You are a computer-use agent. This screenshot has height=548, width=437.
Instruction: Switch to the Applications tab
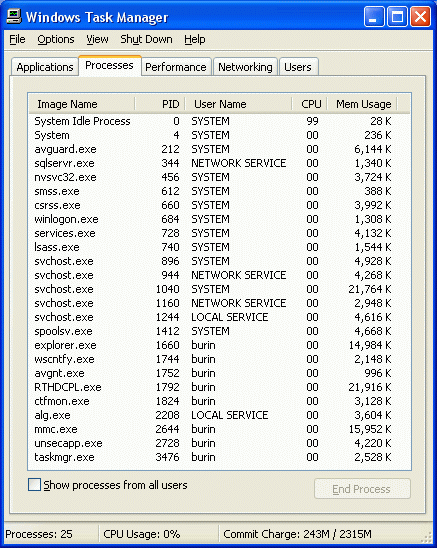click(x=45, y=67)
